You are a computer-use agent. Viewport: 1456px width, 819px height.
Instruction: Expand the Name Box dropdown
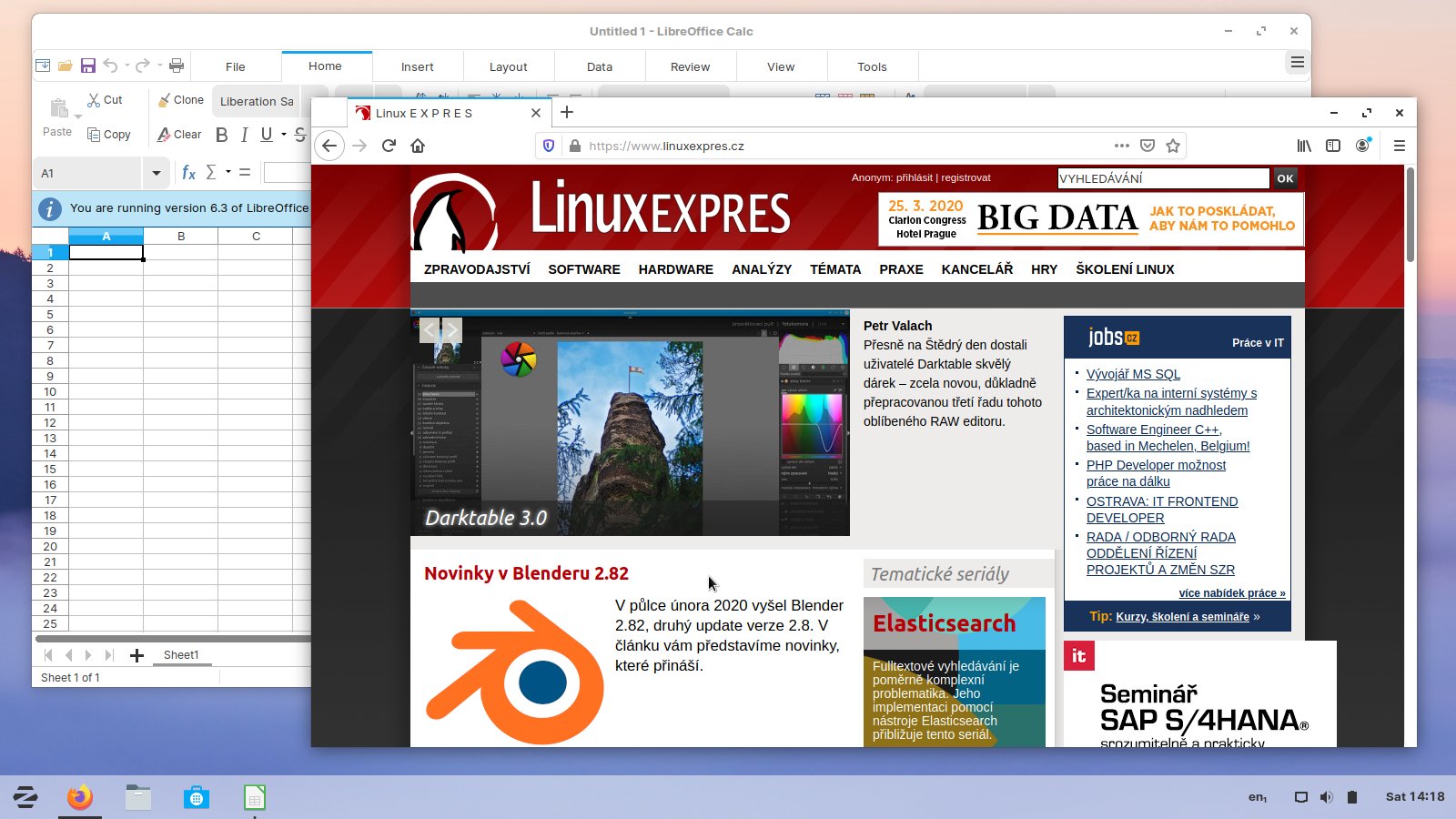tap(156, 173)
